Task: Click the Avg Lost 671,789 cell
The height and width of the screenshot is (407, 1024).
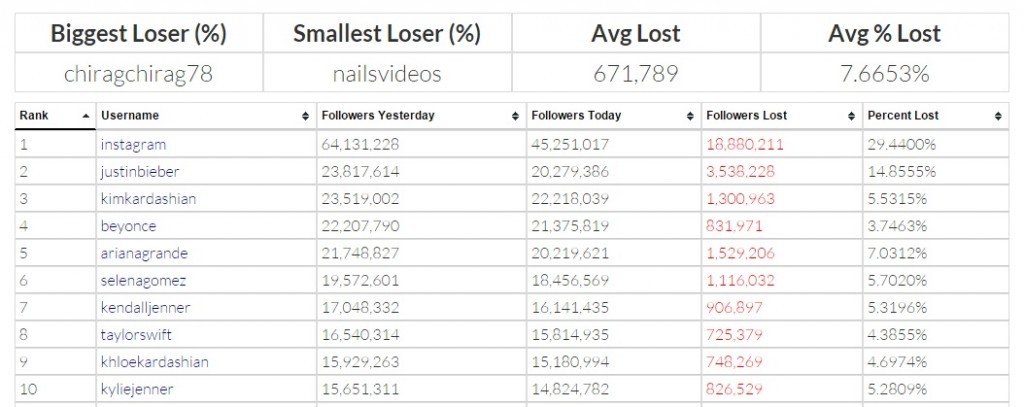Action: pyautogui.click(x=635, y=73)
